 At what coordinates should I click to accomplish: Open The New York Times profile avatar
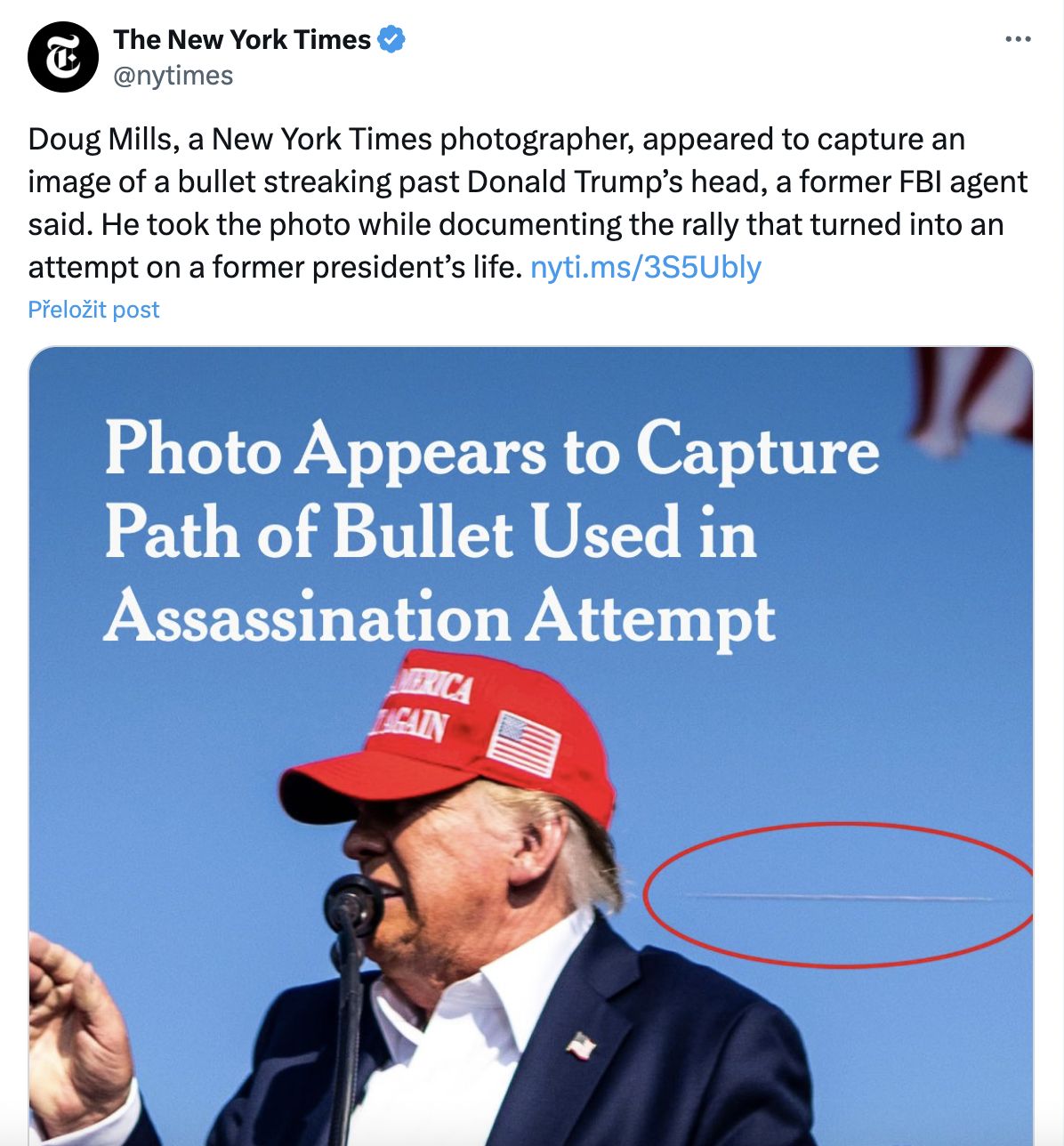coord(62,57)
